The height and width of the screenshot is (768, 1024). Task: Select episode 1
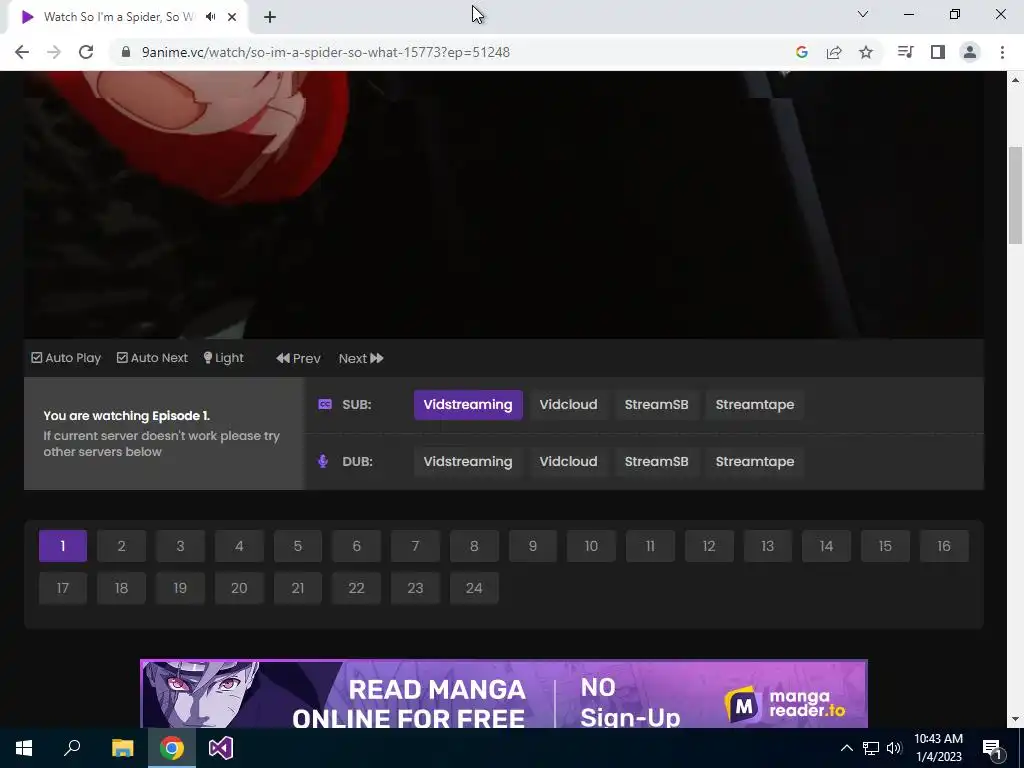click(x=63, y=546)
